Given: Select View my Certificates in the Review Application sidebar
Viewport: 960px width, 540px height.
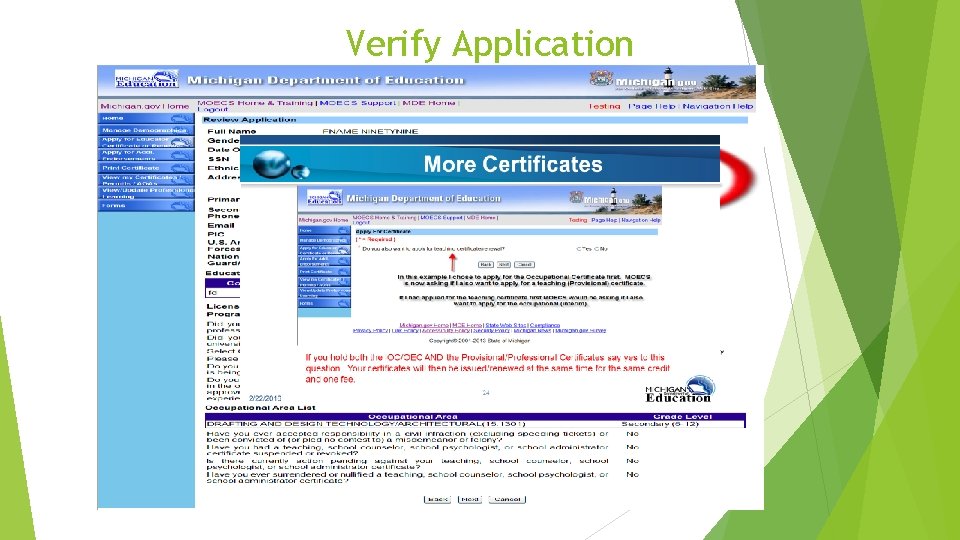Looking at the screenshot, I should pyautogui.click(x=146, y=180).
